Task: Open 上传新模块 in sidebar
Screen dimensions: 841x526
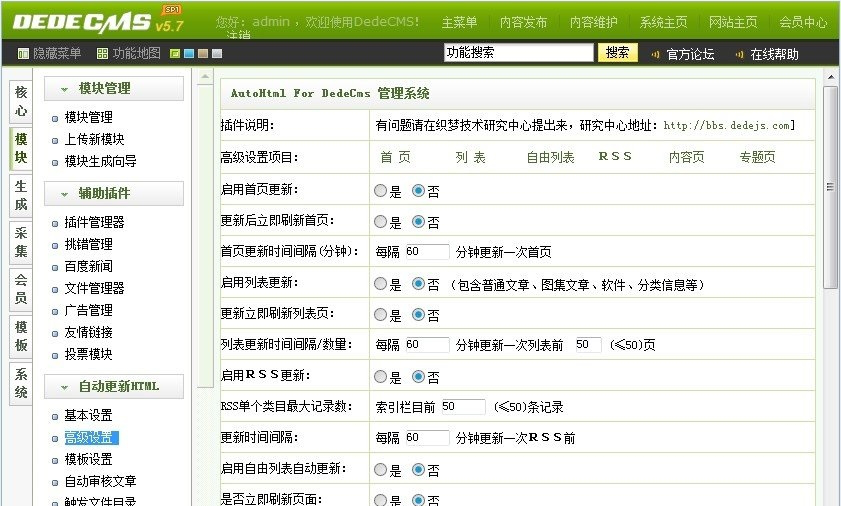Action: (x=94, y=139)
